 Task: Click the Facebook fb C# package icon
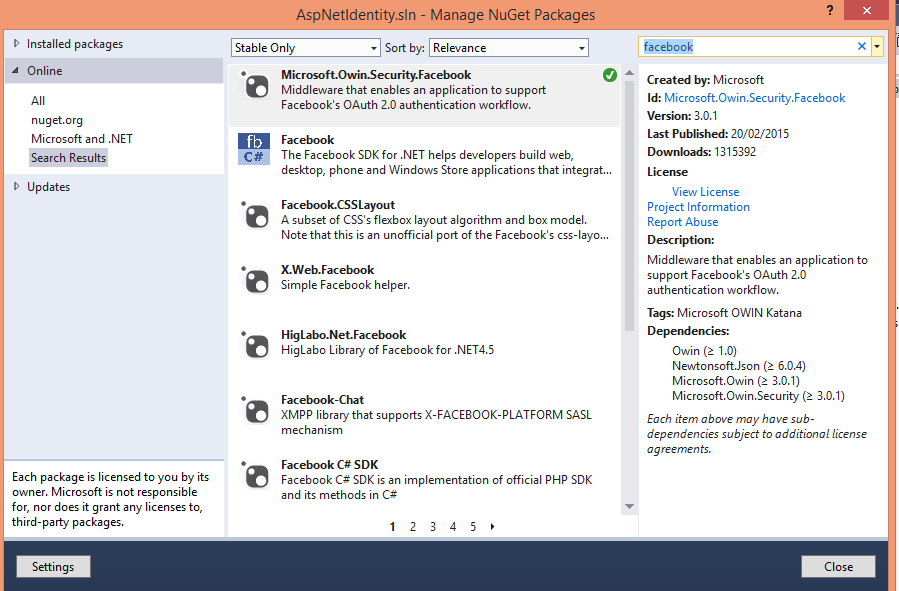click(x=254, y=149)
